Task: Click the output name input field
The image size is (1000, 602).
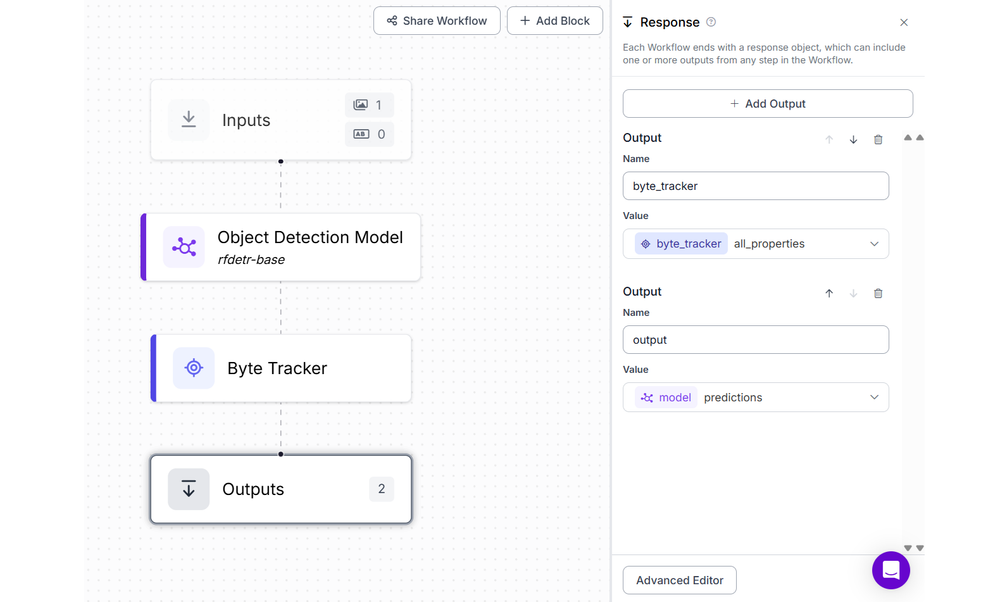Action: pyautogui.click(x=756, y=340)
